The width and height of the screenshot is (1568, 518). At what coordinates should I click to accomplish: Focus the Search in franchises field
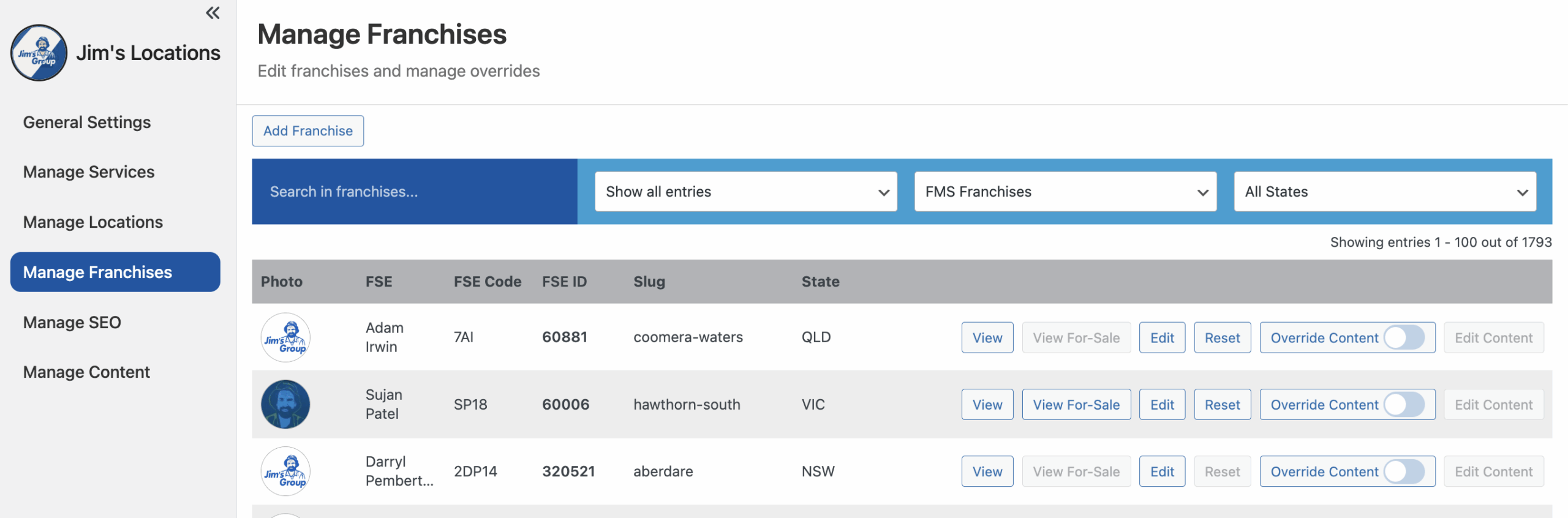(x=414, y=192)
